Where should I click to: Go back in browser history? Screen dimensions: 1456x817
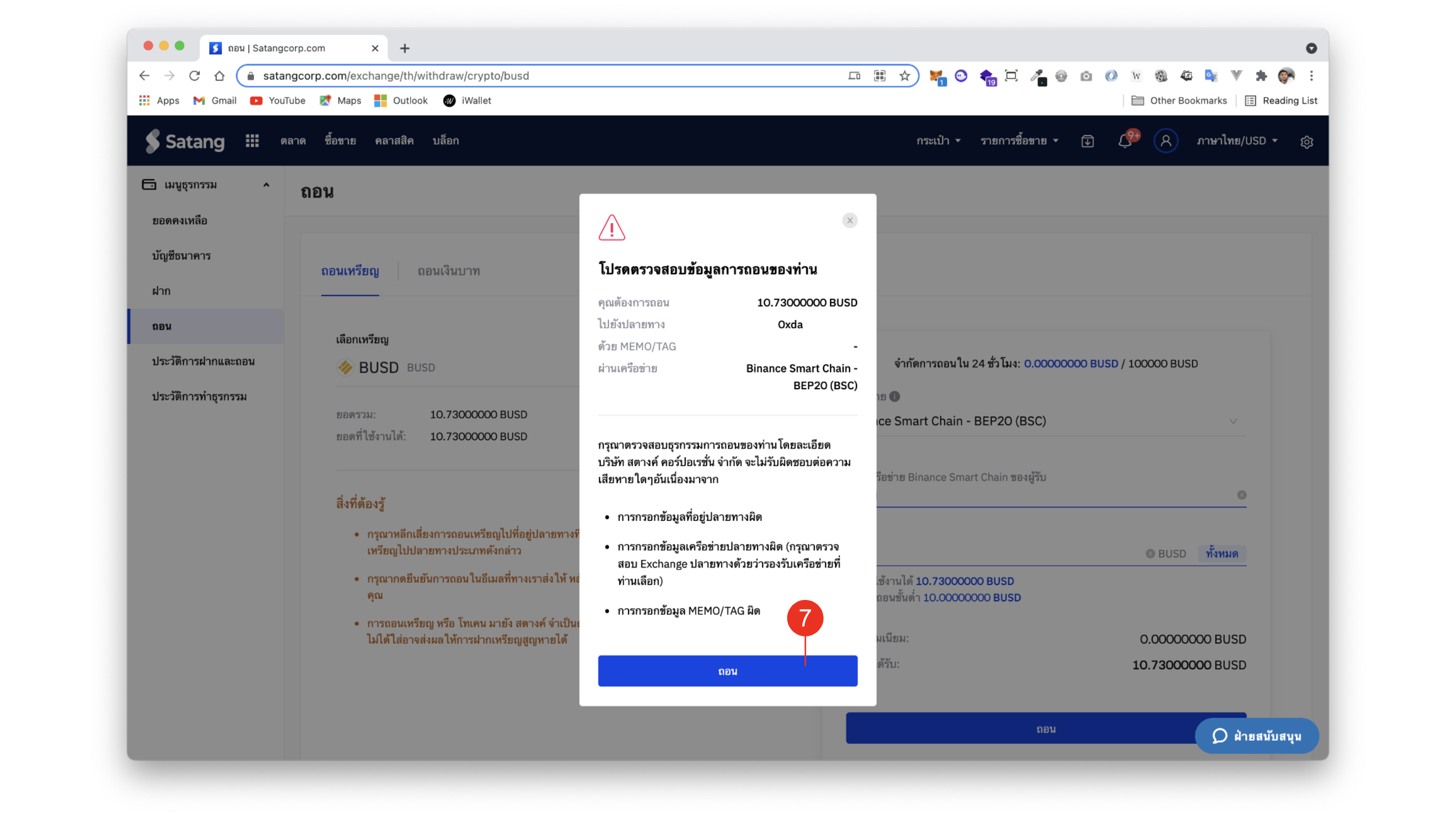pyautogui.click(x=144, y=76)
